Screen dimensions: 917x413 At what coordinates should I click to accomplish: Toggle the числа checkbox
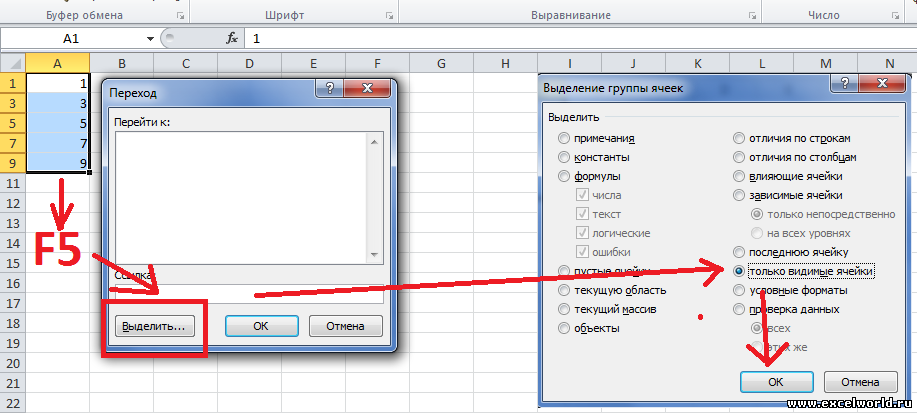599,195
